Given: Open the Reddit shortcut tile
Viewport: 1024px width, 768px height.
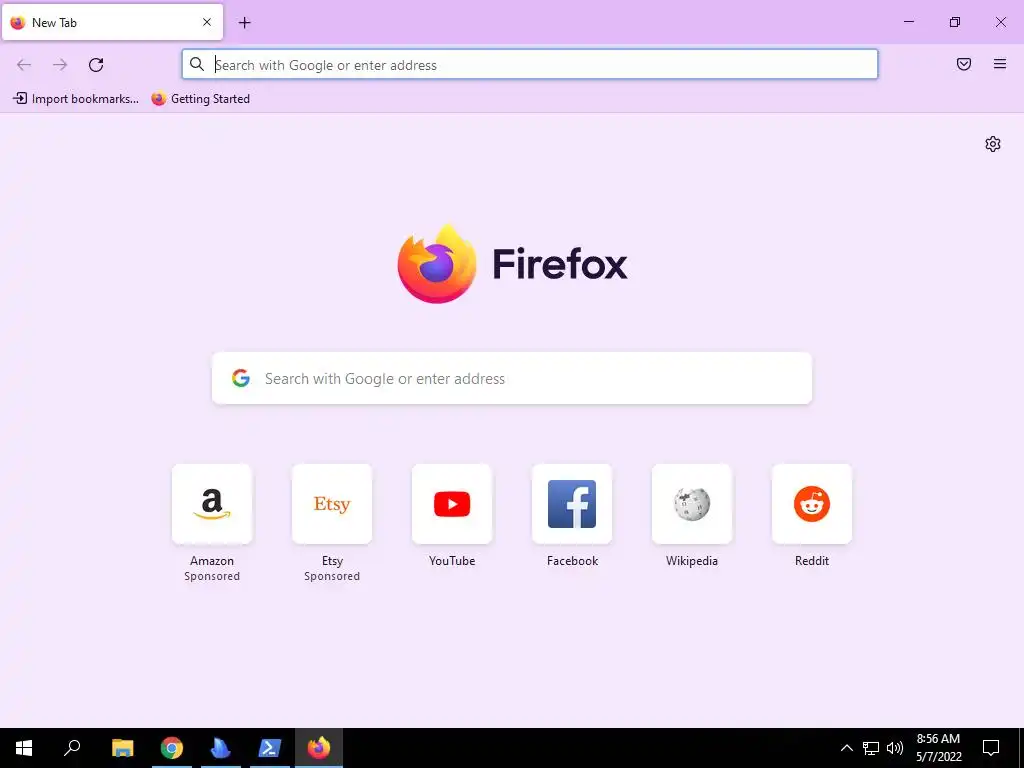Looking at the screenshot, I should point(812,504).
